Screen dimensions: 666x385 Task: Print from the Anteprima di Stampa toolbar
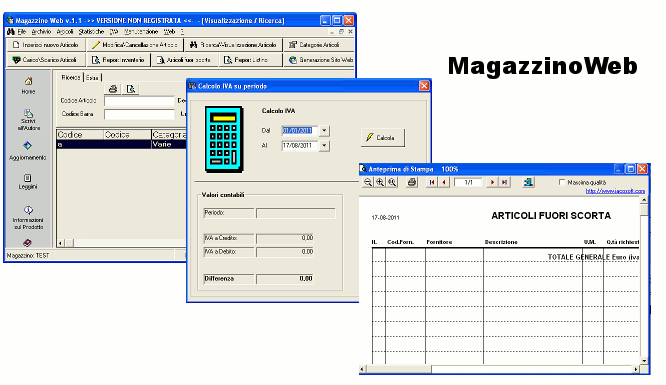coord(412,182)
